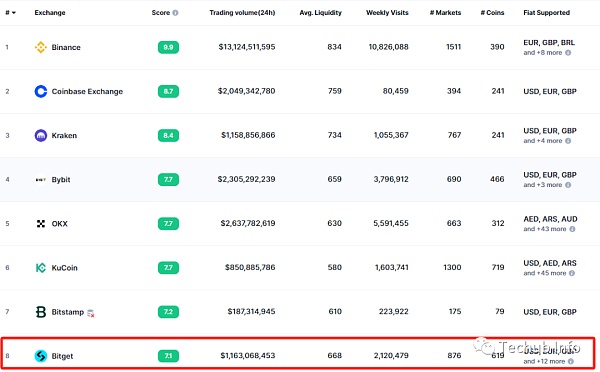This screenshot has width=600, height=372.
Task: Sort by Avg. Liquidity header
Action: tap(320, 13)
